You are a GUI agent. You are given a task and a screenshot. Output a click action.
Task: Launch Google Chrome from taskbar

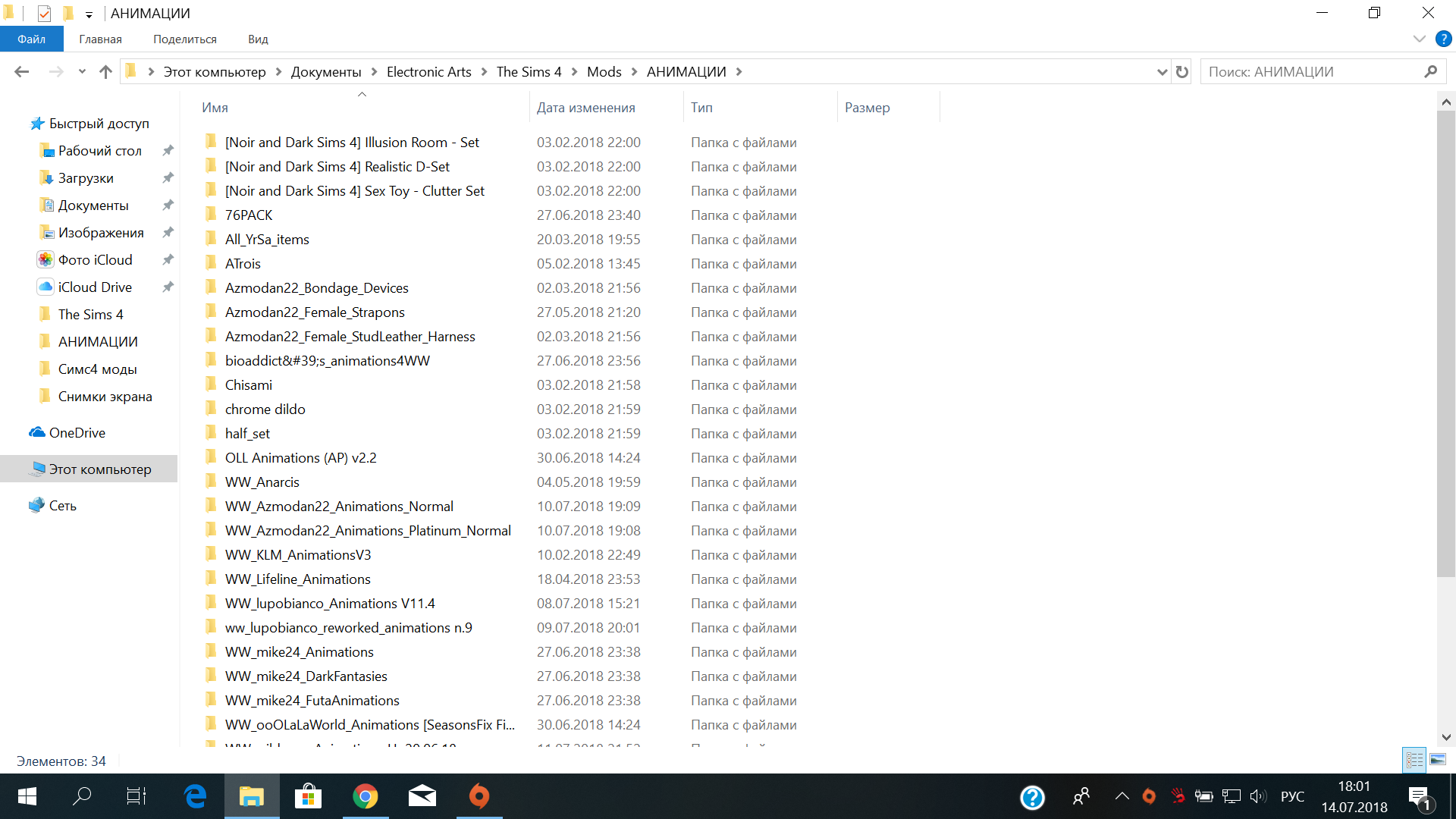tap(365, 796)
